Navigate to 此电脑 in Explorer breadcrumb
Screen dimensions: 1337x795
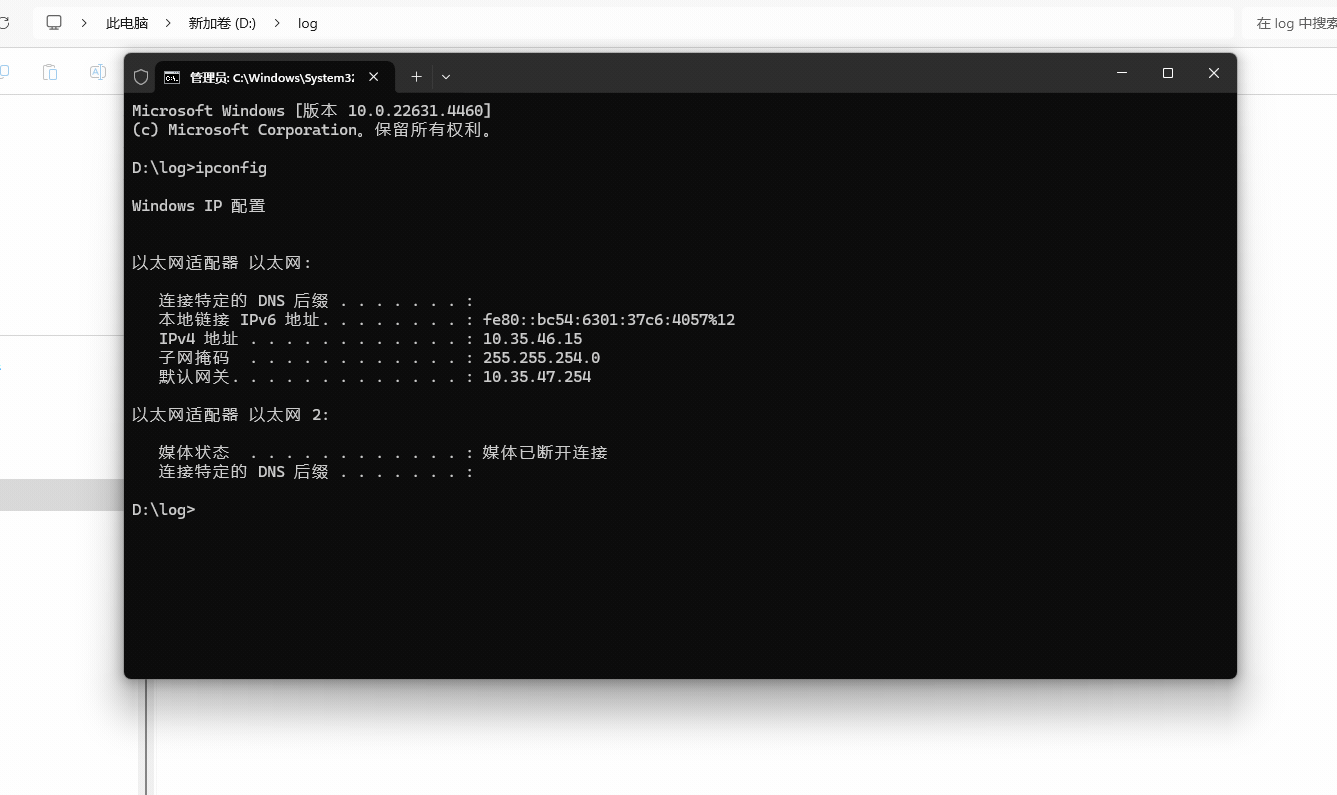127,23
